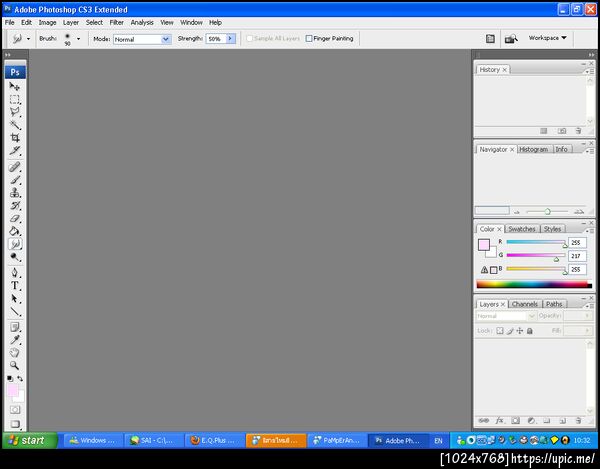Select the Move tool
Viewport: 600px width, 469px height.
[15, 86]
